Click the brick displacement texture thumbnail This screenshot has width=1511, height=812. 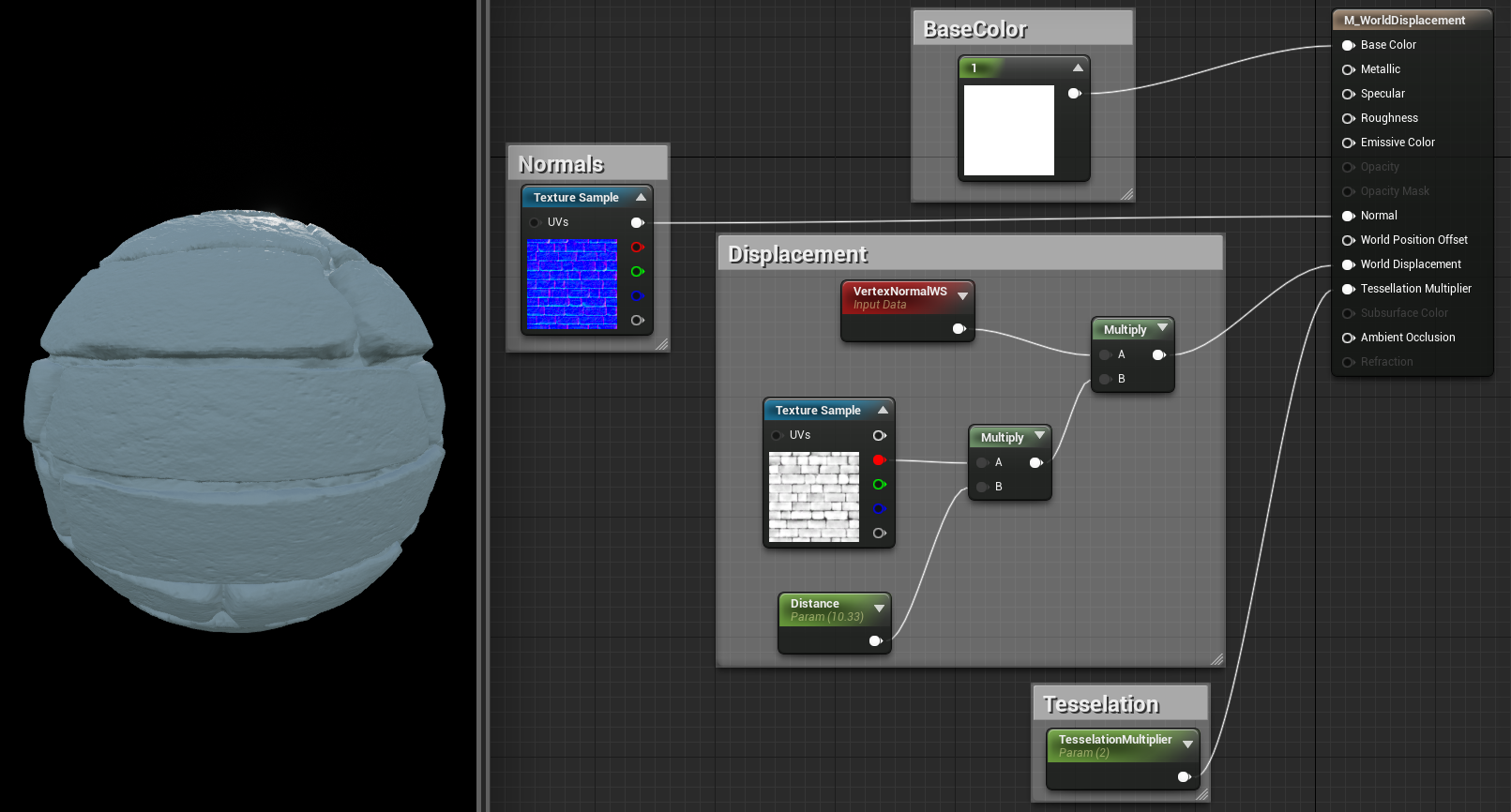coord(814,497)
